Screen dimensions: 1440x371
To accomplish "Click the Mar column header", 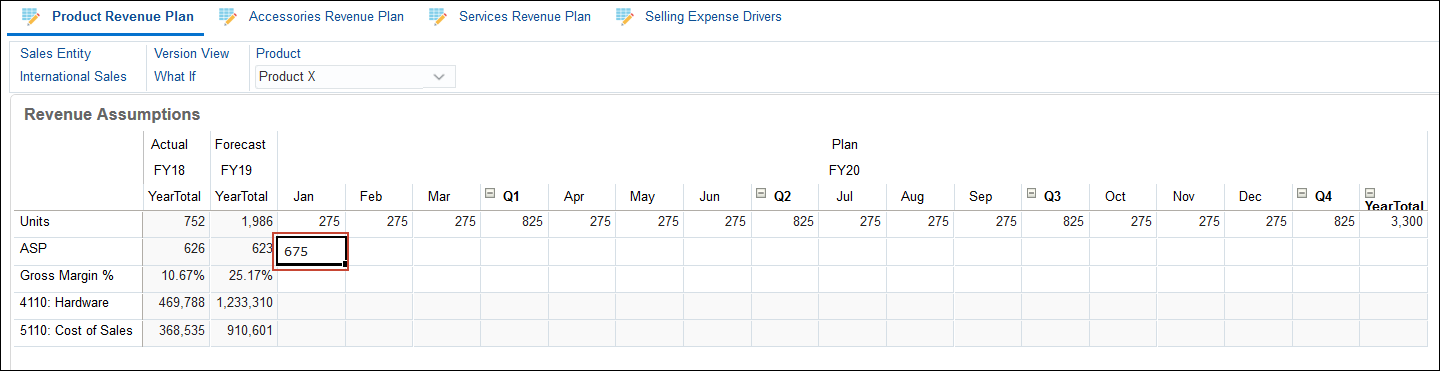I will [447, 197].
